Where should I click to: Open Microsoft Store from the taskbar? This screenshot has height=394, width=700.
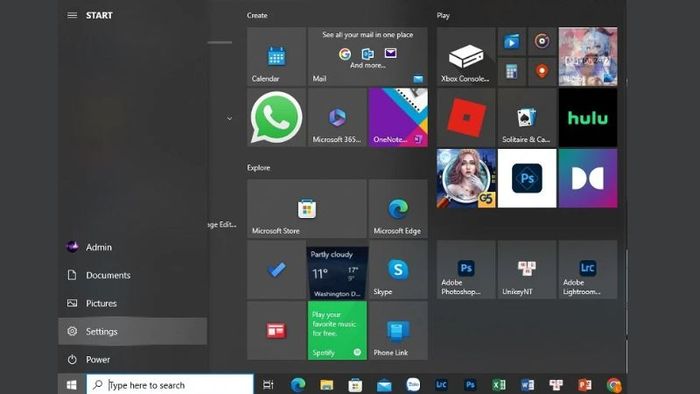coord(355,385)
